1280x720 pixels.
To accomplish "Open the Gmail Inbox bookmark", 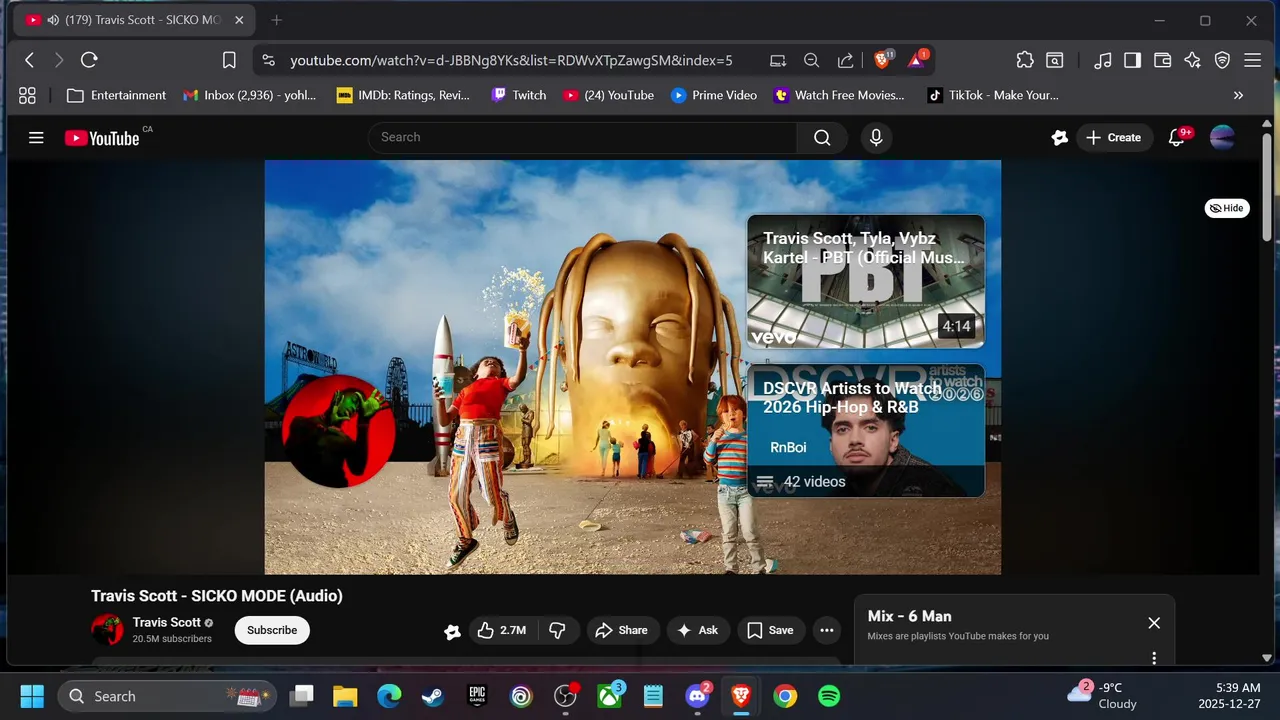I will pyautogui.click(x=250, y=95).
